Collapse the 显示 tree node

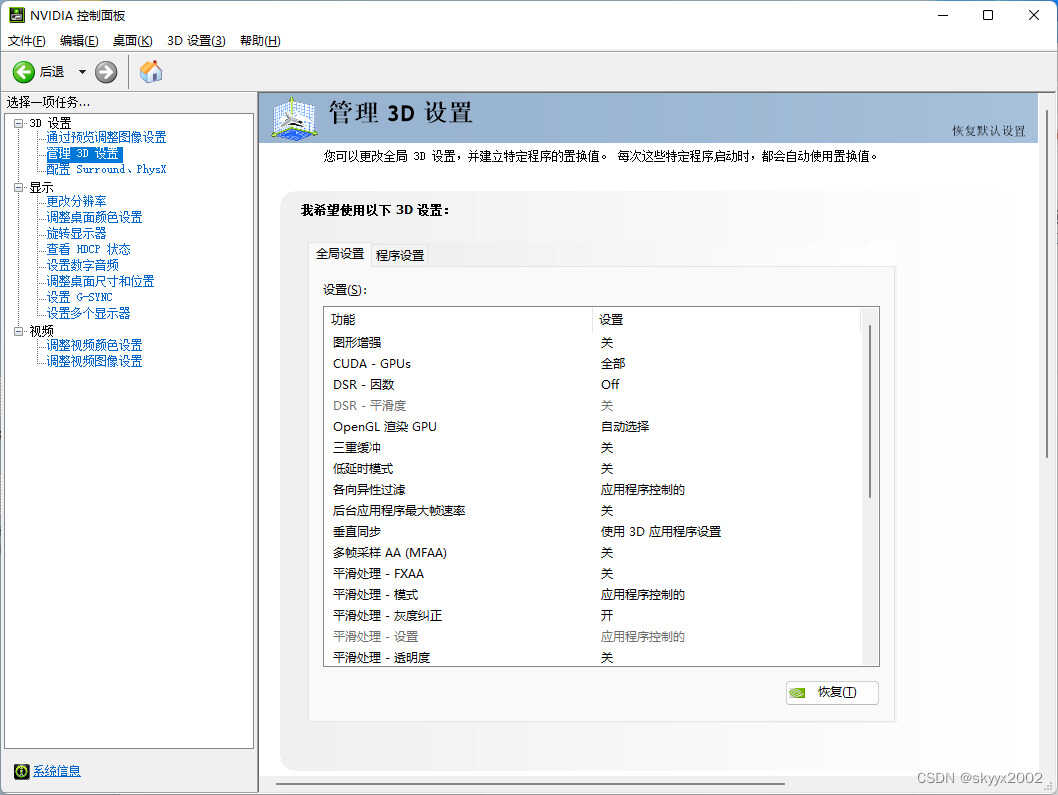click(18, 187)
